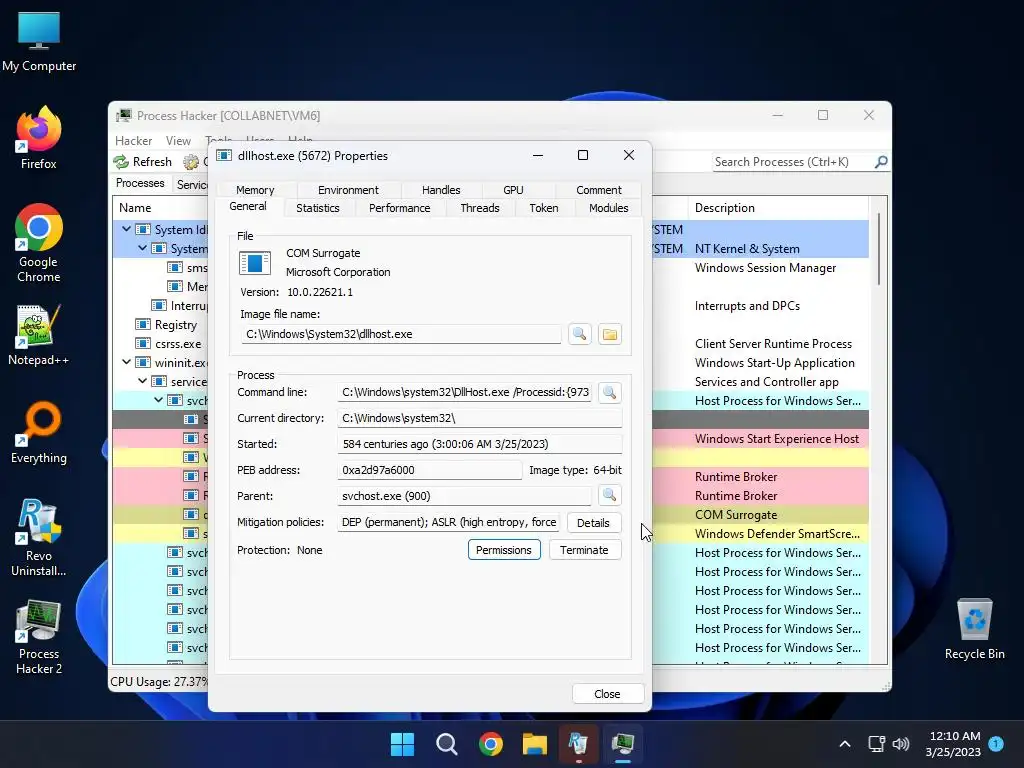Click the Permissions button

[504, 550]
